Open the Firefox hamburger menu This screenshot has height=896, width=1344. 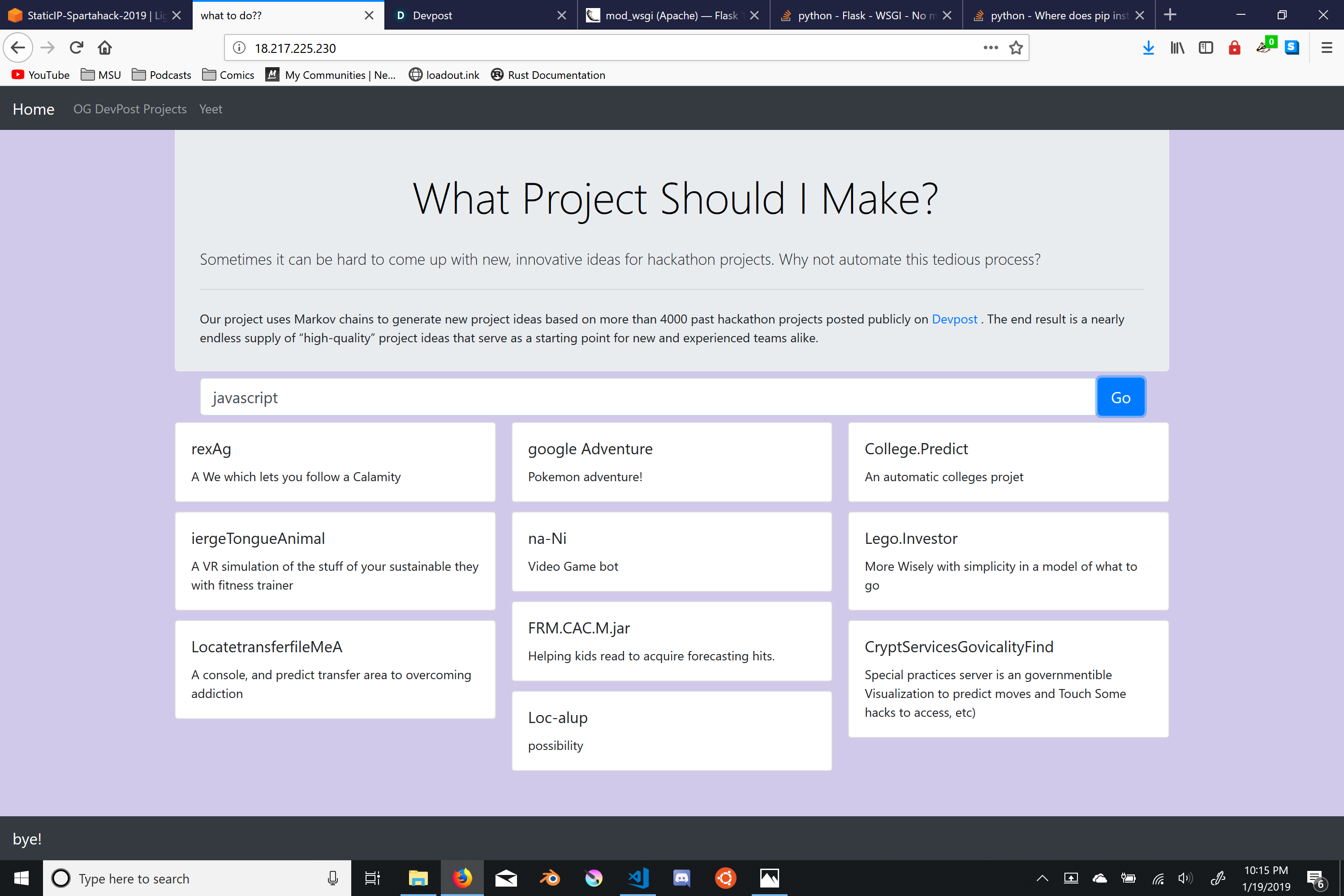click(x=1327, y=48)
